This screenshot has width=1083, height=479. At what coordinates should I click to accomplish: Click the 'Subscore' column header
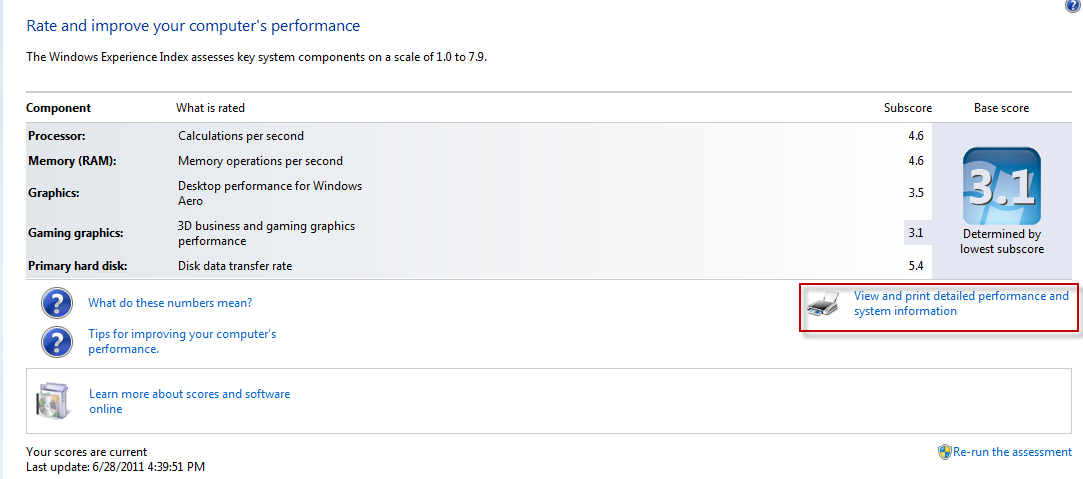pos(908,108)
